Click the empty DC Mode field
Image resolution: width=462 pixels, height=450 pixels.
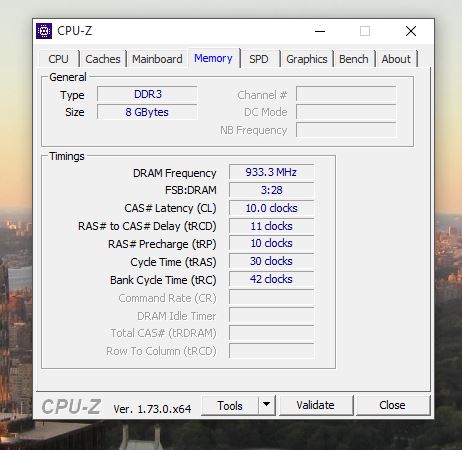pos(346,112)
